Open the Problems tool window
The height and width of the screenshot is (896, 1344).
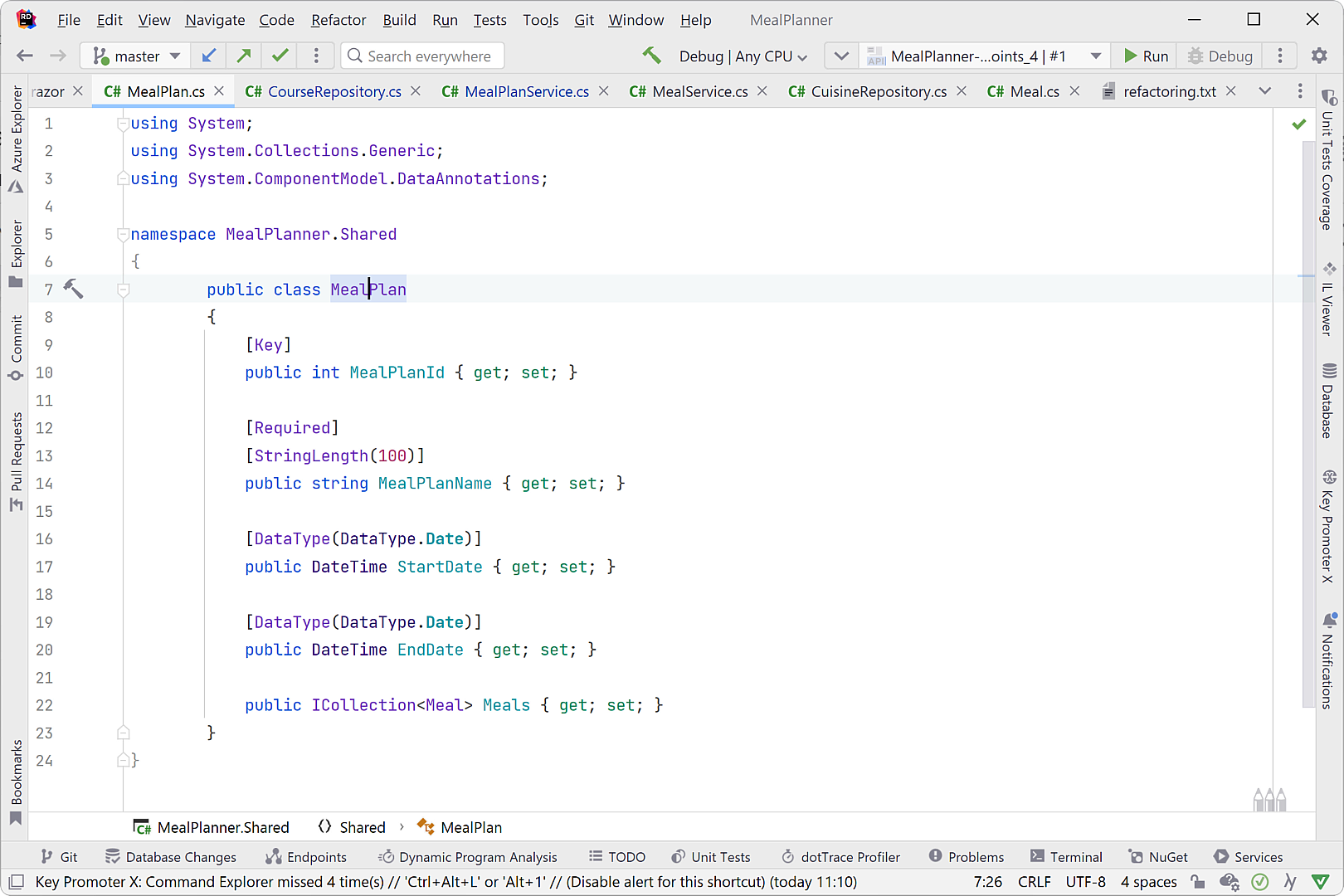click(966, 857)
